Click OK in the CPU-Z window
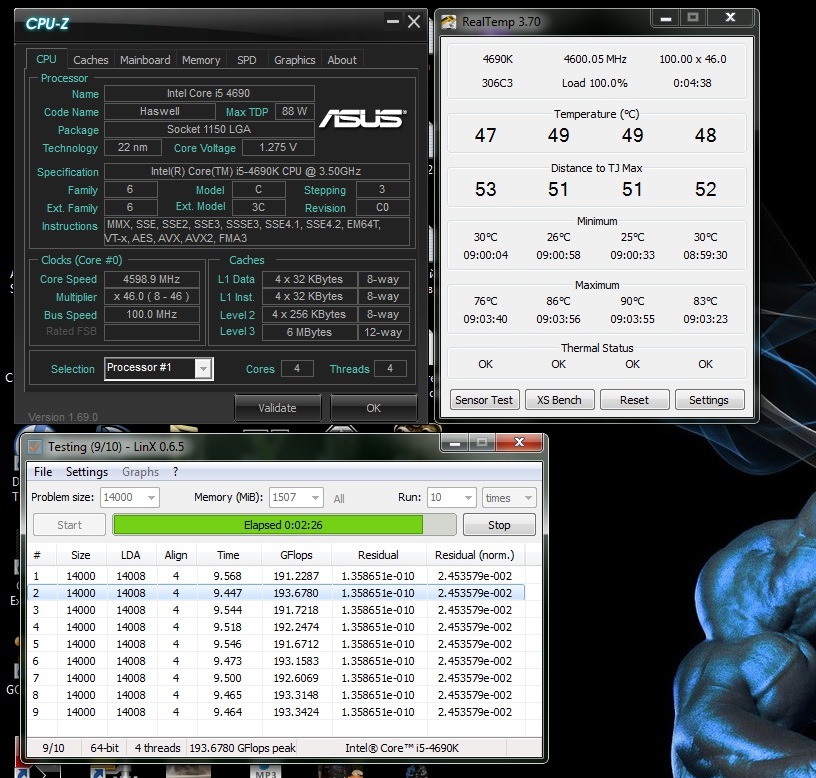 click(373, 408)
